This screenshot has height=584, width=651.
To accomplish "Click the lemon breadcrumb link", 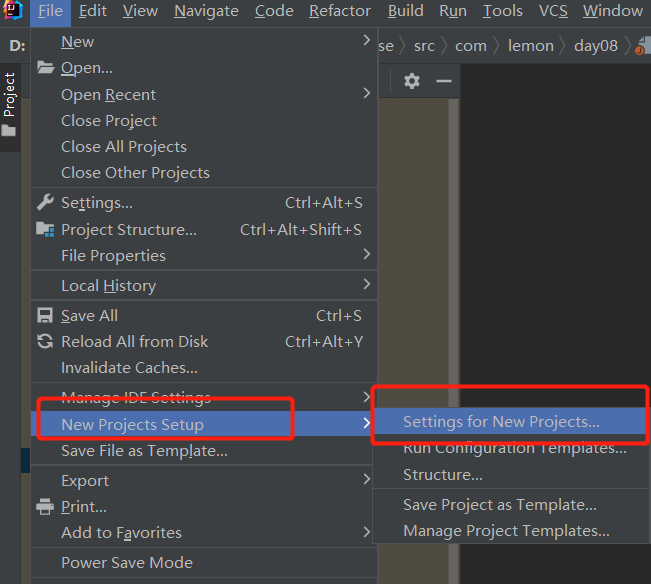I will [x=530, y=46].
